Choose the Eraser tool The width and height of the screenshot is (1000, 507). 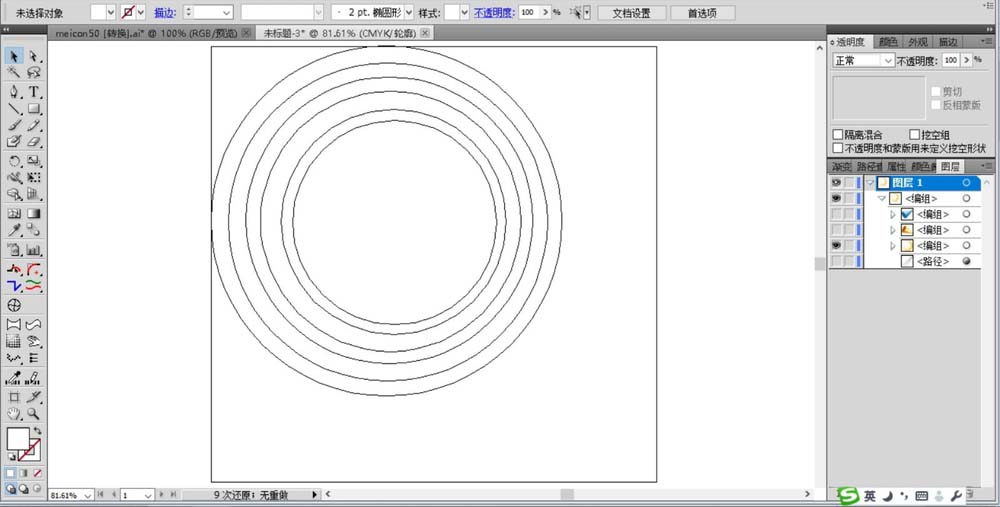pyautogui.click(x=33, y=142)
